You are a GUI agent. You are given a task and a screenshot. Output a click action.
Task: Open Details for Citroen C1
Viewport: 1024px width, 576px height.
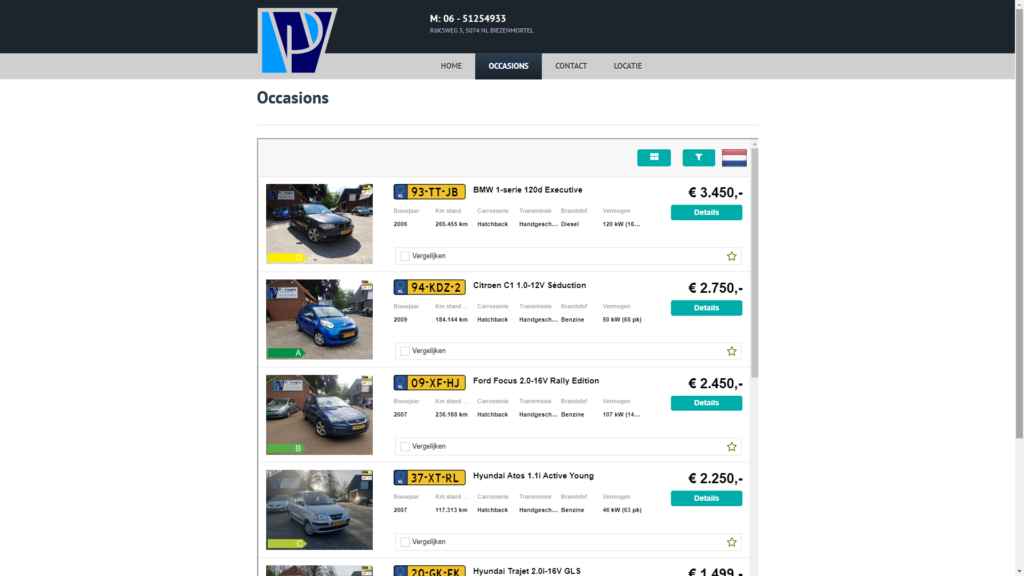(x=706, y=308)
